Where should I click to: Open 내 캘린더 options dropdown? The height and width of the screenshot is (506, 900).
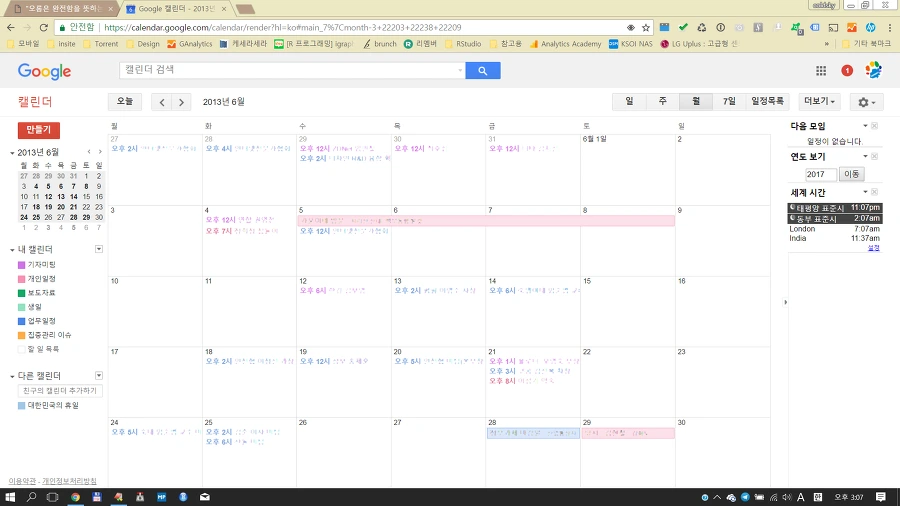coord(99,249)
